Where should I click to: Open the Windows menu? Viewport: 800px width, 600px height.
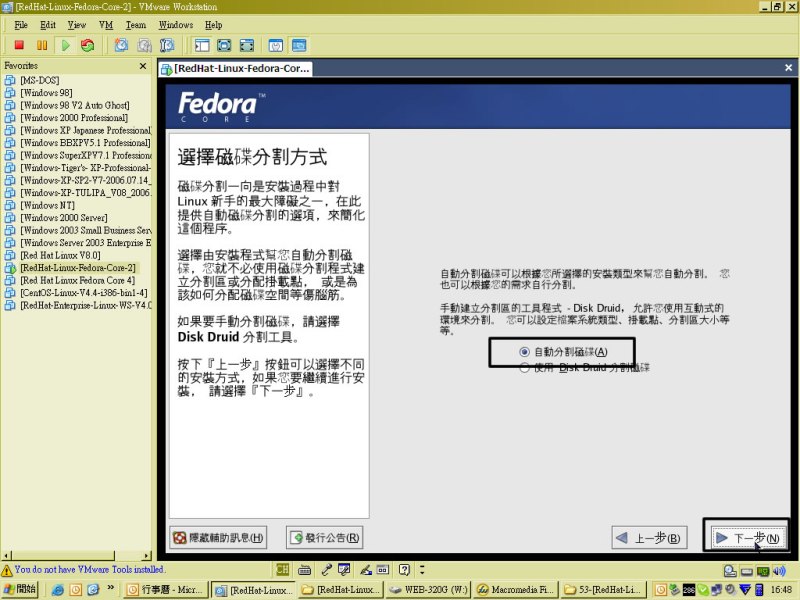pos(176,25)
